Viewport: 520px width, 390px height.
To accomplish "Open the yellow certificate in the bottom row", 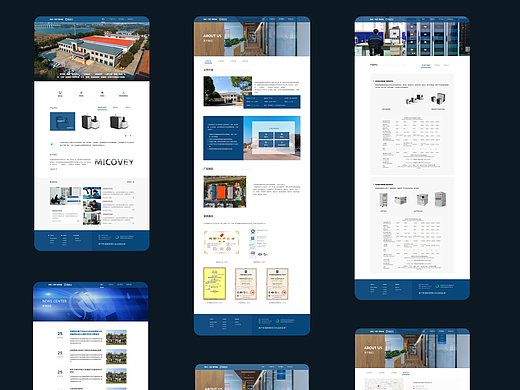I will pyautogui.click(x=214, y=284).
